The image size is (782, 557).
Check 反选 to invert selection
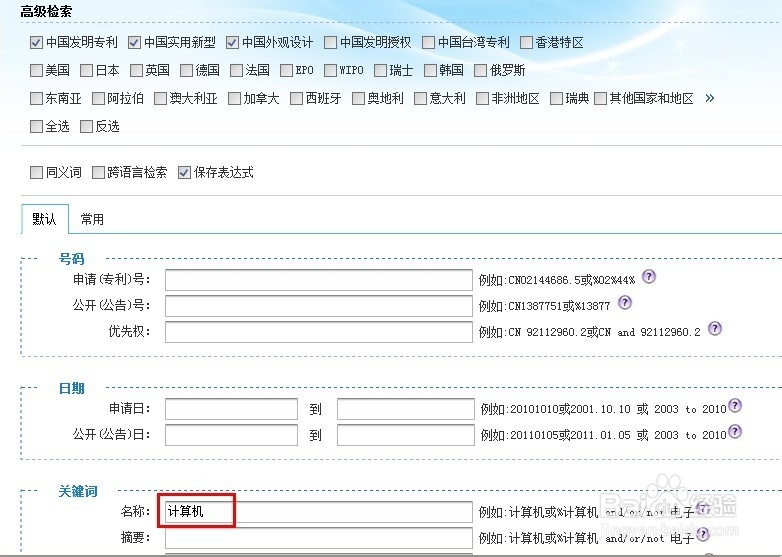86,126
